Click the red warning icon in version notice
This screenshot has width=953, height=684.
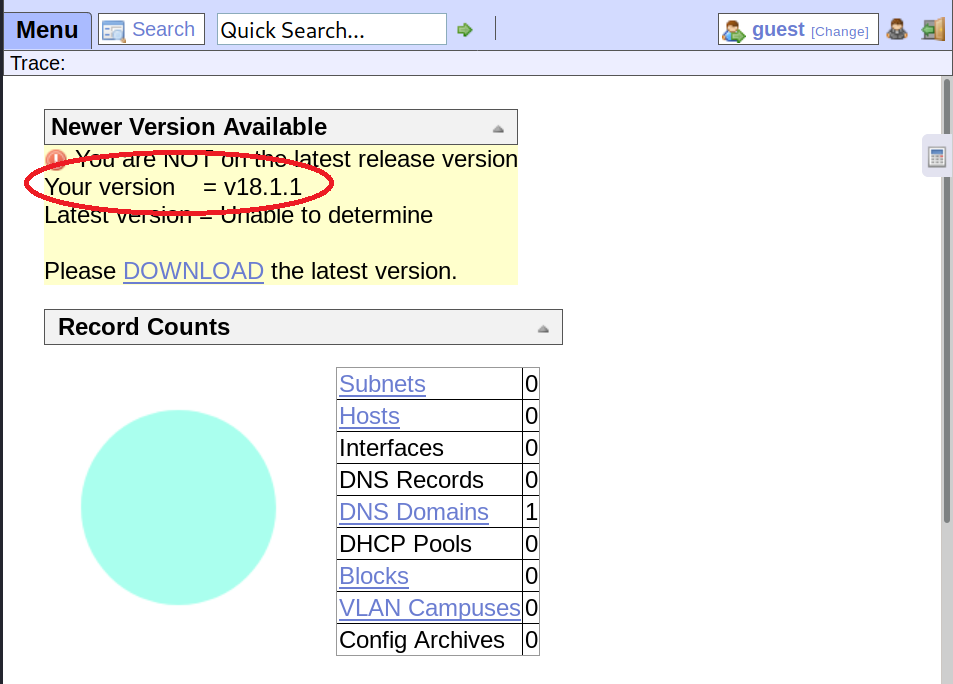tap(56, 159)
